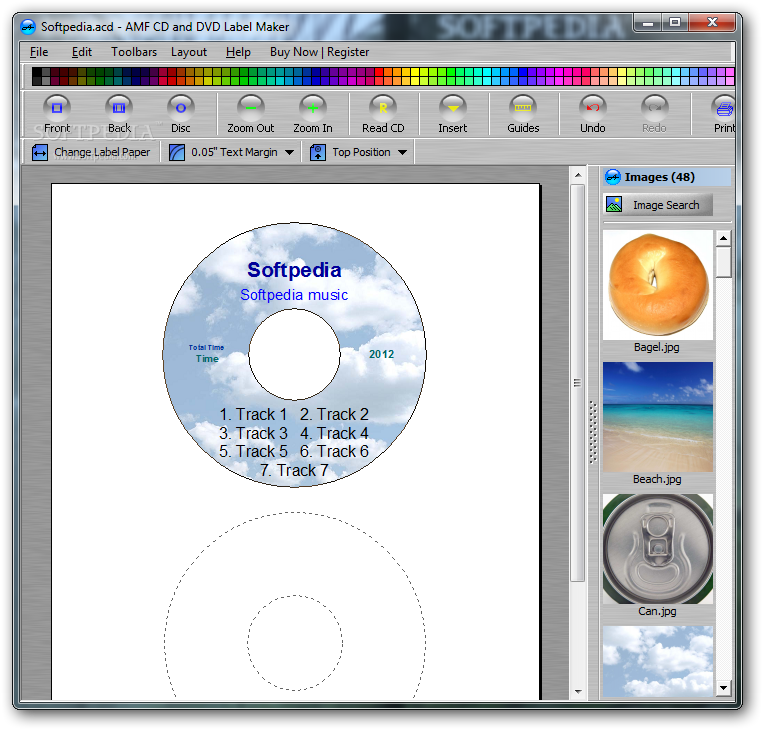Click the Redo toolbar button
This screenshot has height=730, width=763.
654,114
